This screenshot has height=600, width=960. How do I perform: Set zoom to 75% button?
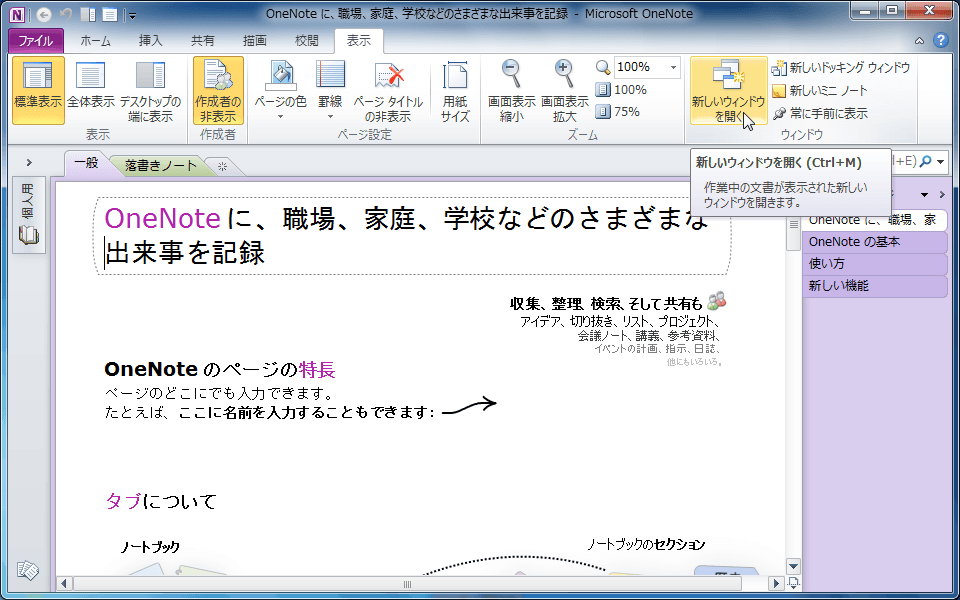[618, 112]
